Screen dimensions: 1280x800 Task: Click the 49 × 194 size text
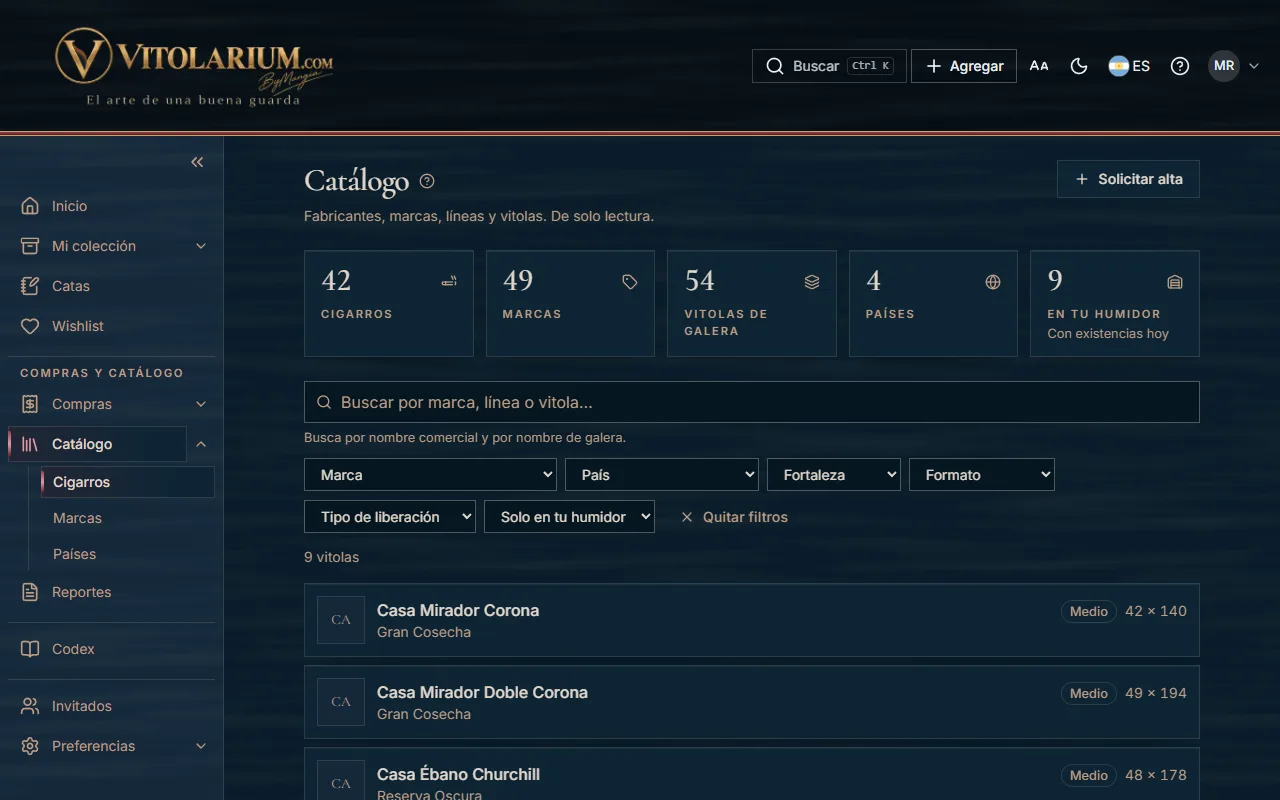point(1156,693)
